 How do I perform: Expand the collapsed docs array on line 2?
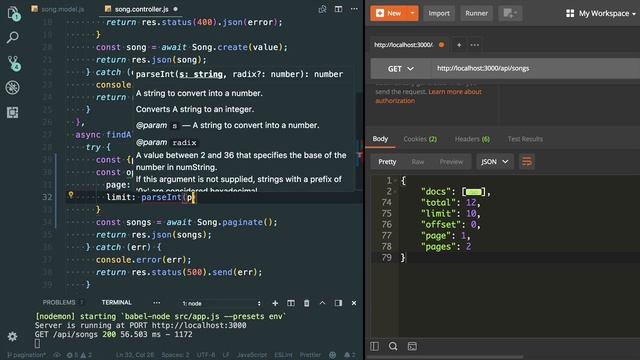[x=473, y=191]
